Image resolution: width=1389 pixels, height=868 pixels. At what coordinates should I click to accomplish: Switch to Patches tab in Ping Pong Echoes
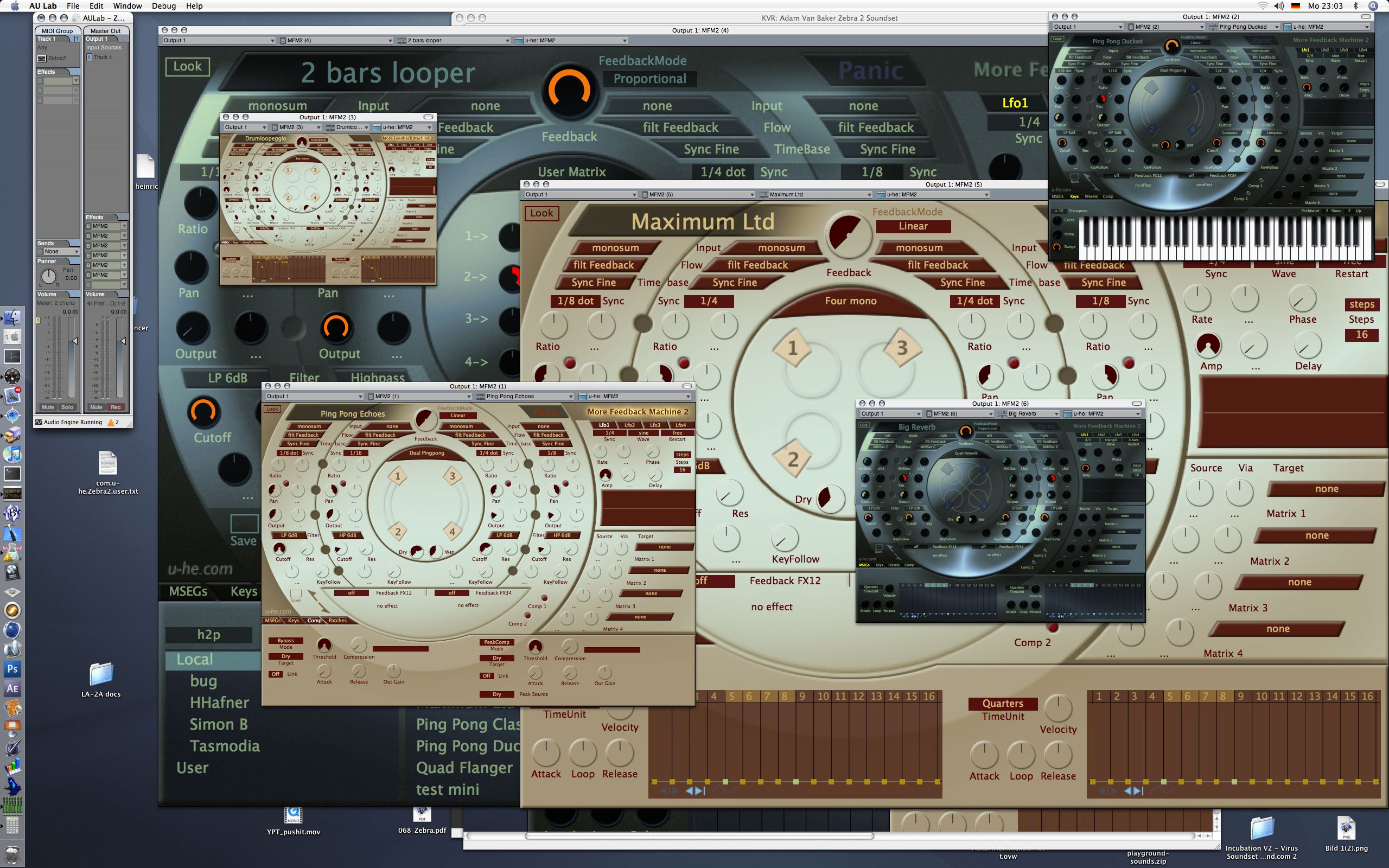pos(337,621)
